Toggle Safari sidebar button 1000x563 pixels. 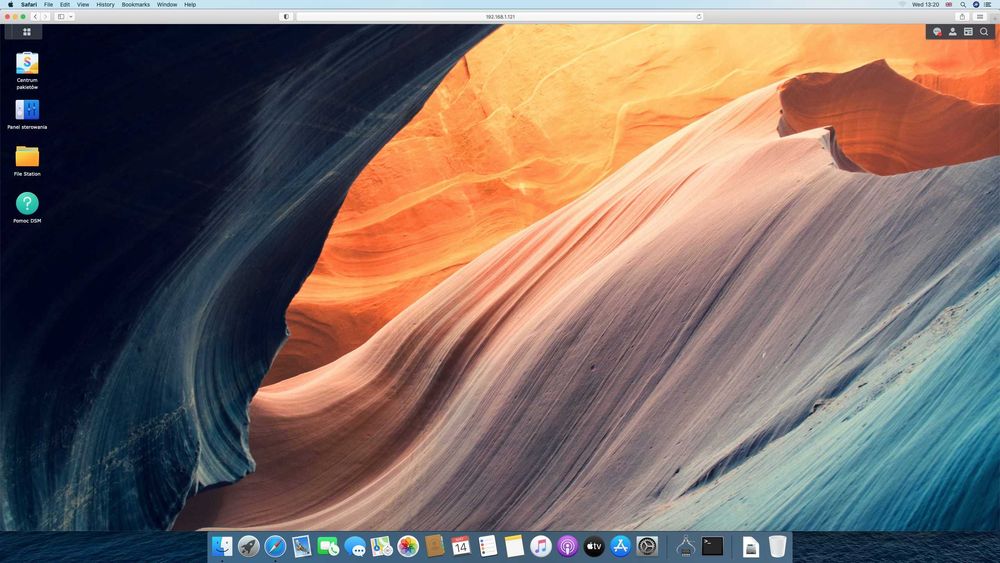click(x=61, y=17)
